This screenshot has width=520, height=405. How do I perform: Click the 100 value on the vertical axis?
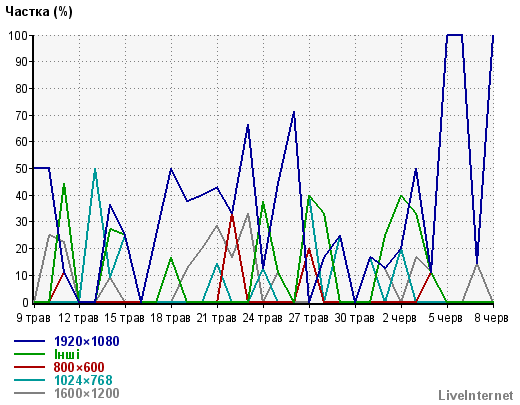(x=18, y=35)
